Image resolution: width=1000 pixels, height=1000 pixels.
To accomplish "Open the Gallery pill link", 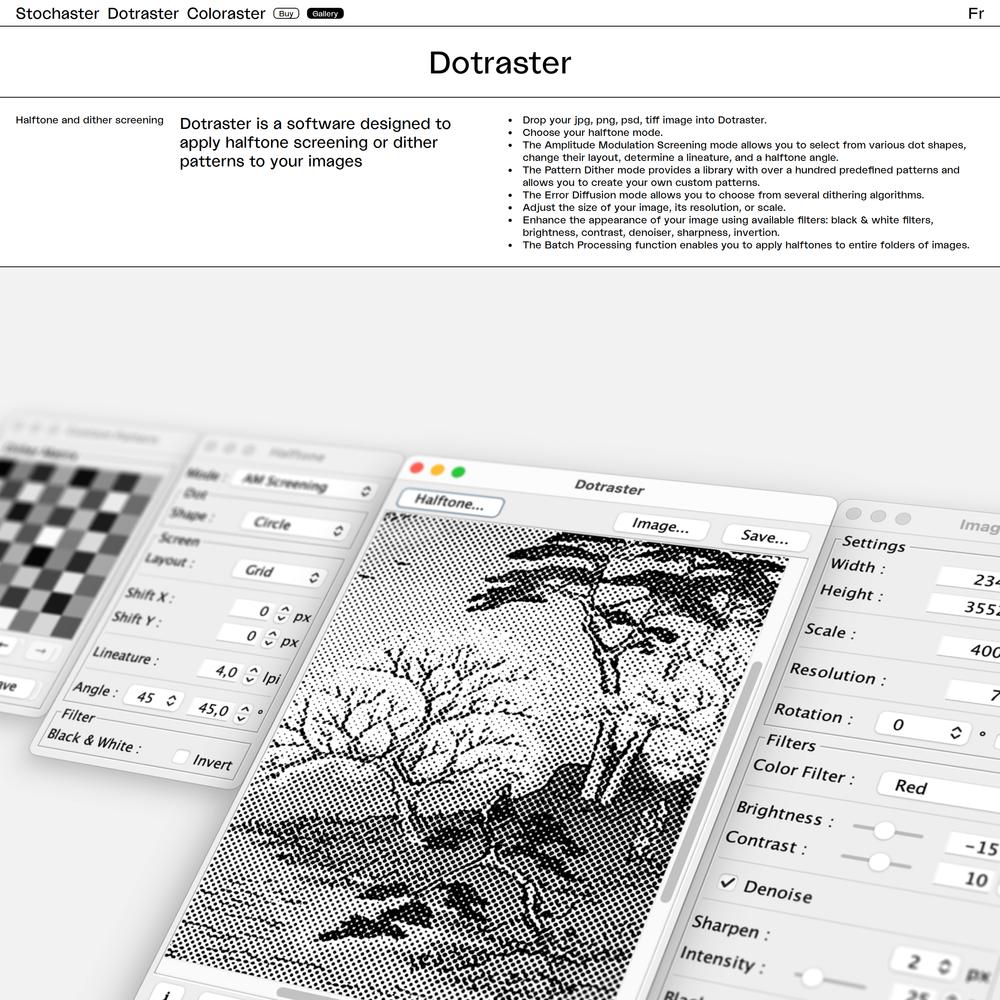I will coord(325,13).
